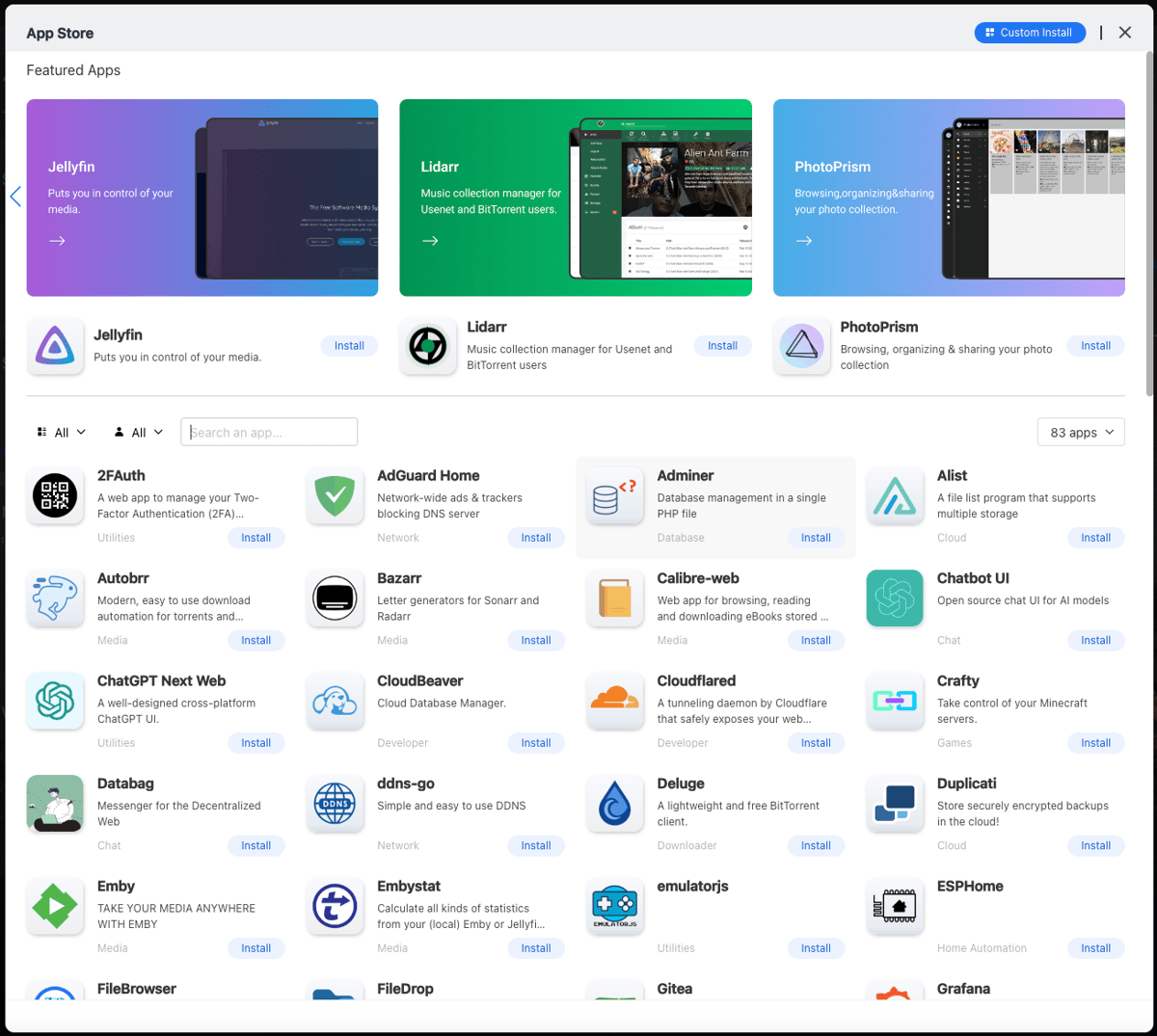Open the Jellyfin featured banner
This screenshot has width=1157, height=1036.
[202, 198]
